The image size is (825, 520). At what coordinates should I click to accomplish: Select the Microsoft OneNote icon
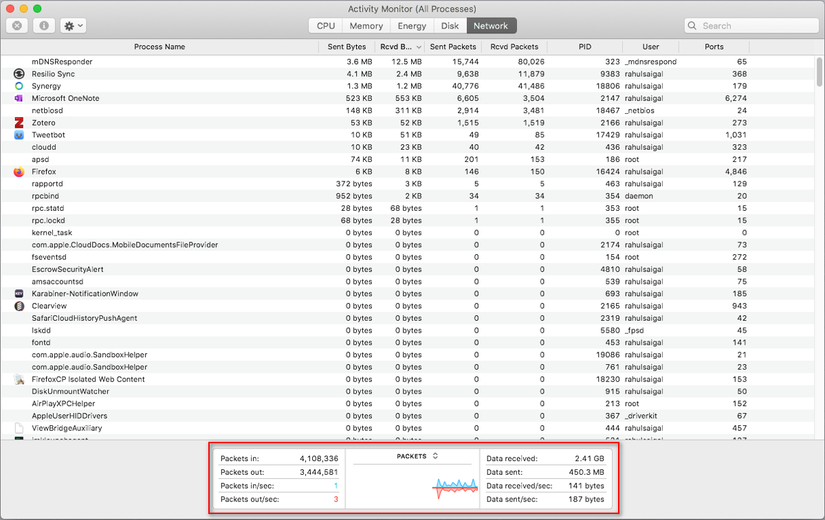coord(19,98)
